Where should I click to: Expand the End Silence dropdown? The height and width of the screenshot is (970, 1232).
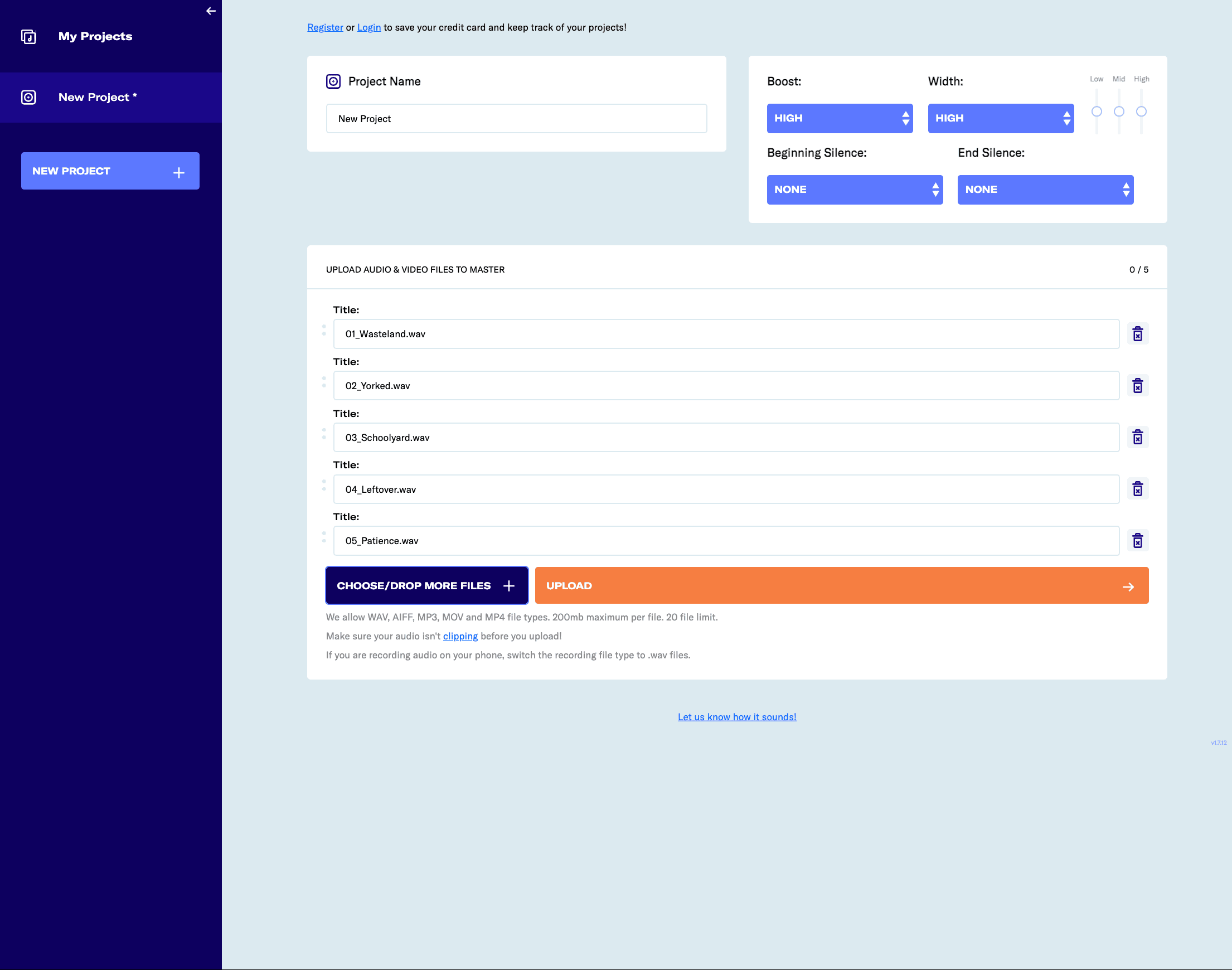(1046, 190)
